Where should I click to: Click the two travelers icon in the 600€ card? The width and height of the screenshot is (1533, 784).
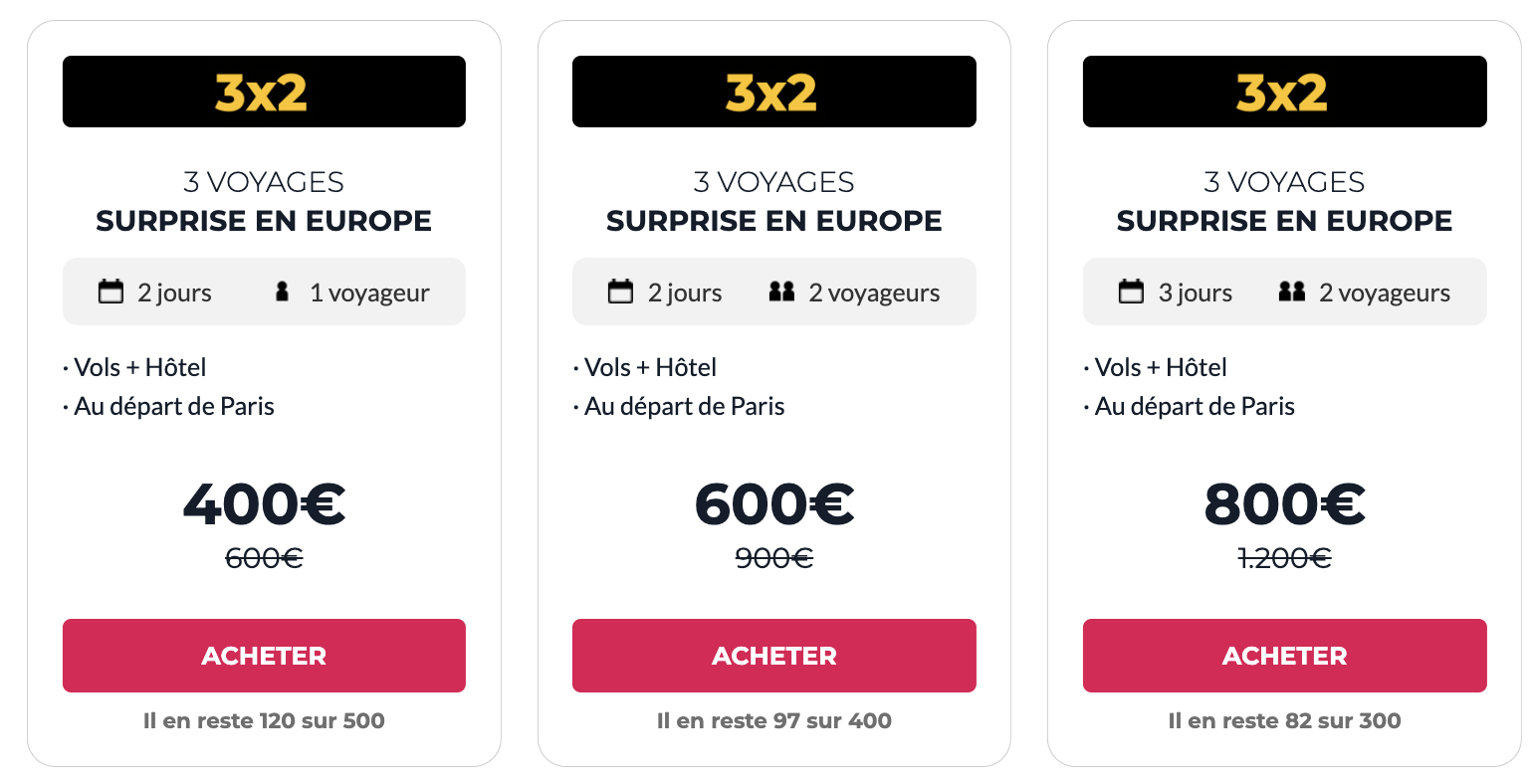781,292
